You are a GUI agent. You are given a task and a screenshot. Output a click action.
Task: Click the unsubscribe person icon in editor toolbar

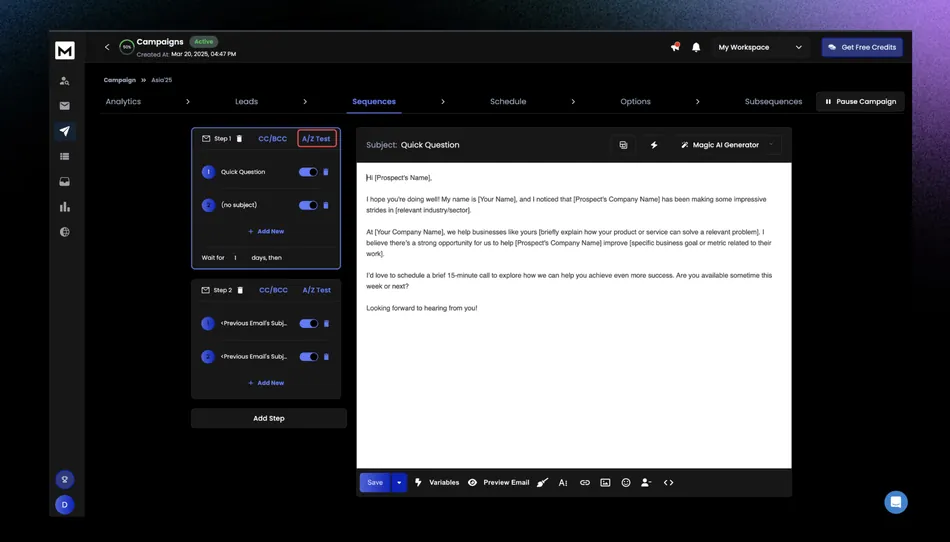[646, 483]
